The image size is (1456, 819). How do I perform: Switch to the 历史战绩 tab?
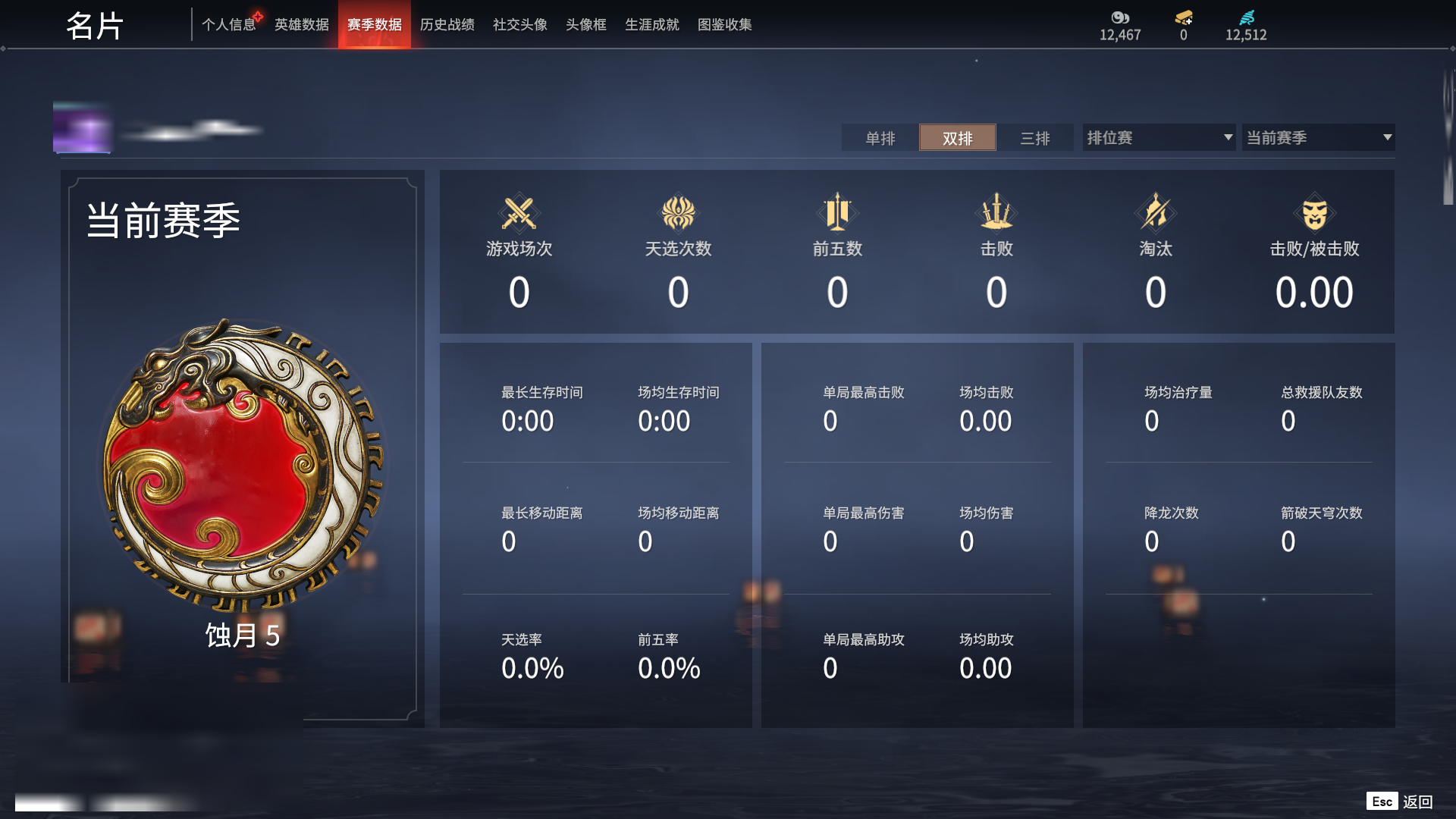pos(447,24)
